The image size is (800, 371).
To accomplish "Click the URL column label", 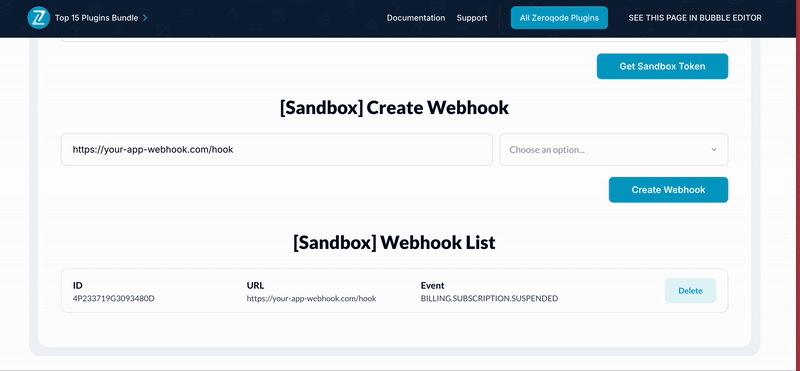I will pyautogui.click(x=255, y=286).
